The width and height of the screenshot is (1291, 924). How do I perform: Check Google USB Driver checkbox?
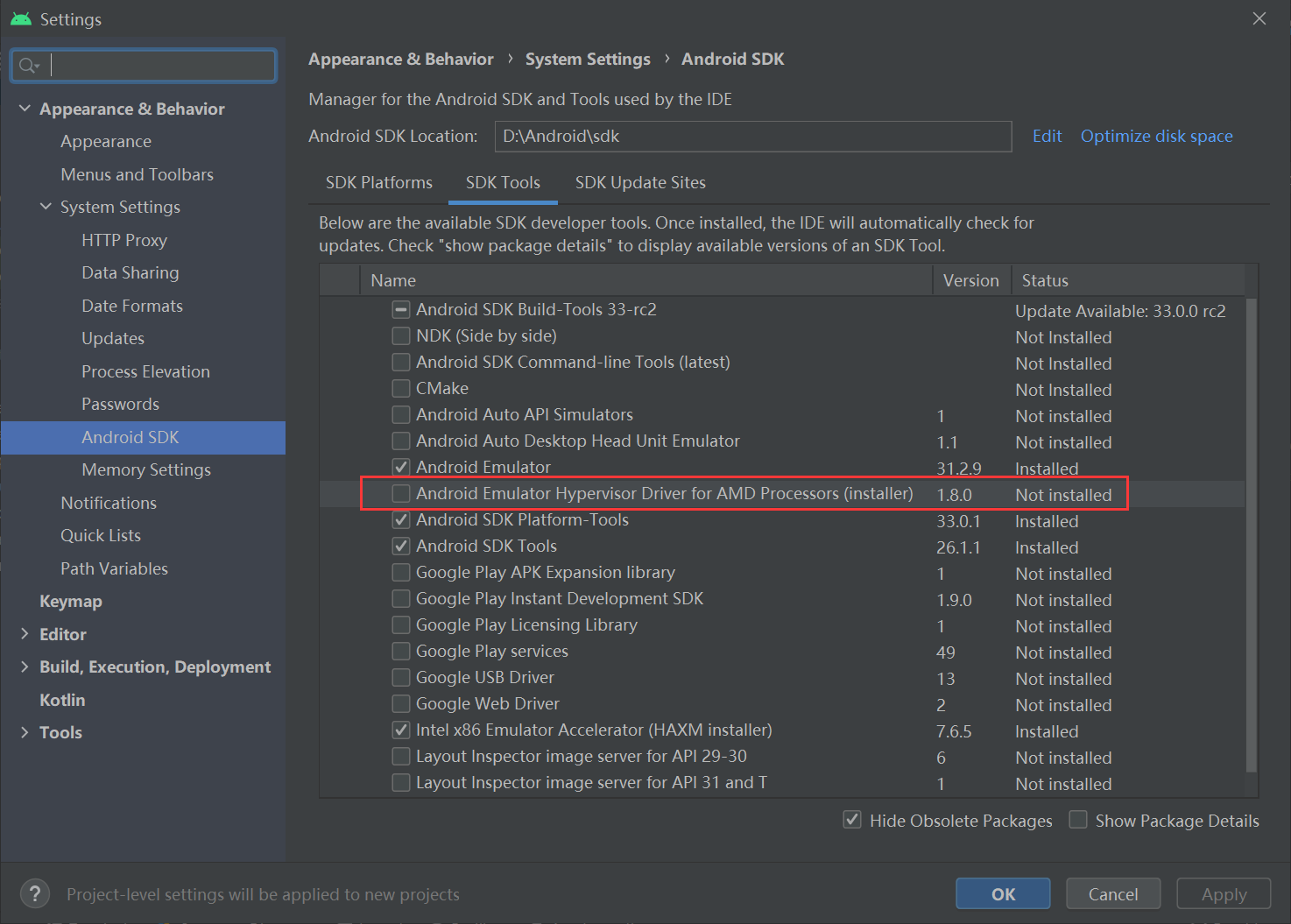coord(401,677)
